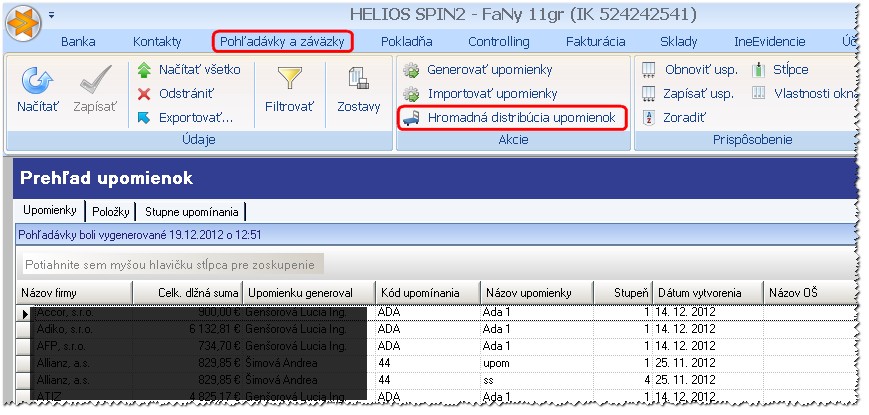Click the orange HELIOS application logo button
The width and height of the screenshot is (869, 415).
(23, 22)
